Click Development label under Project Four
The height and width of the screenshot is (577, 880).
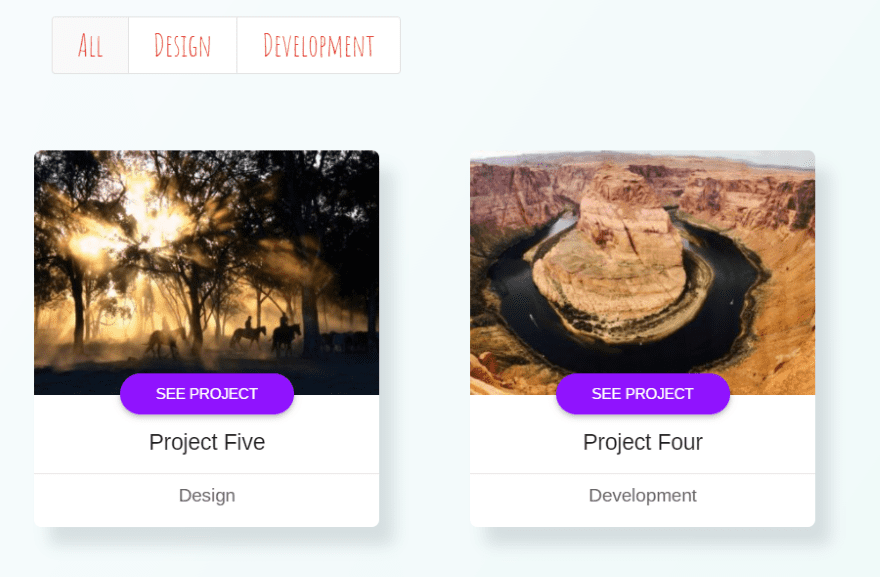(643, 496)
